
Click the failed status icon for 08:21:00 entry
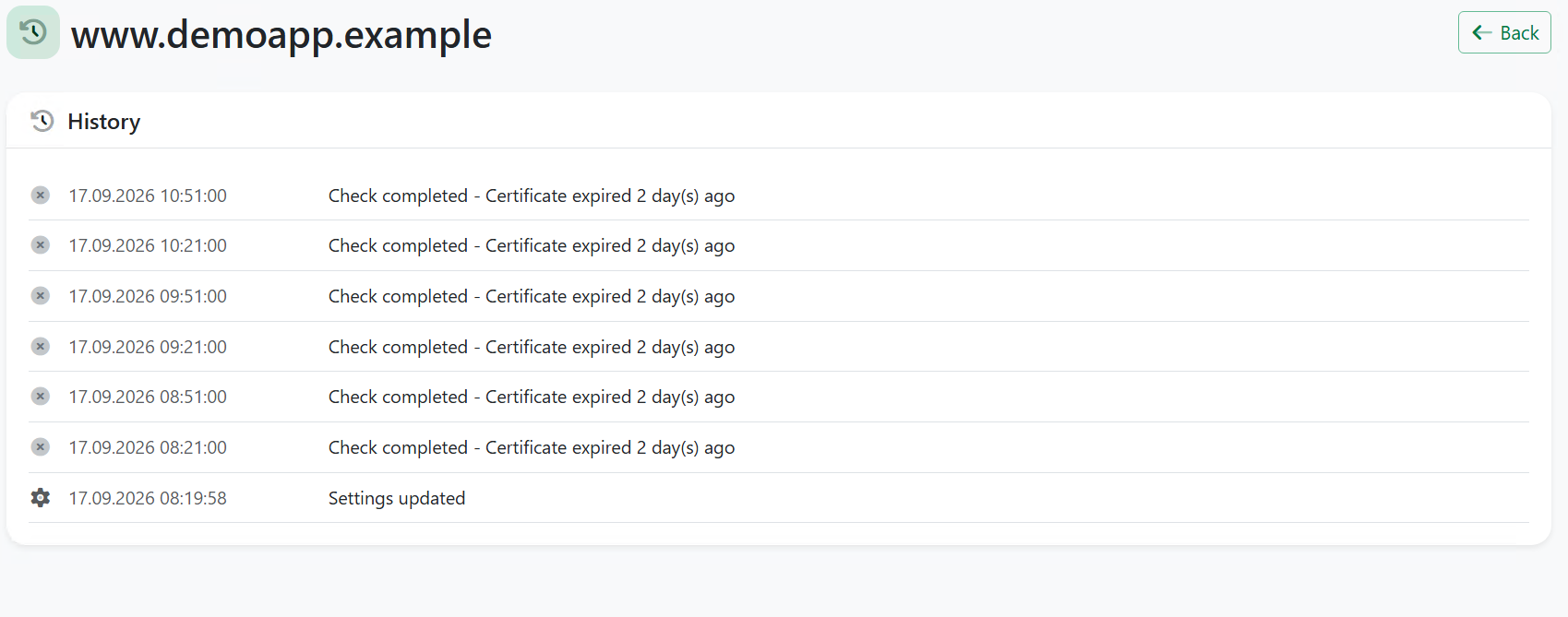41,446
